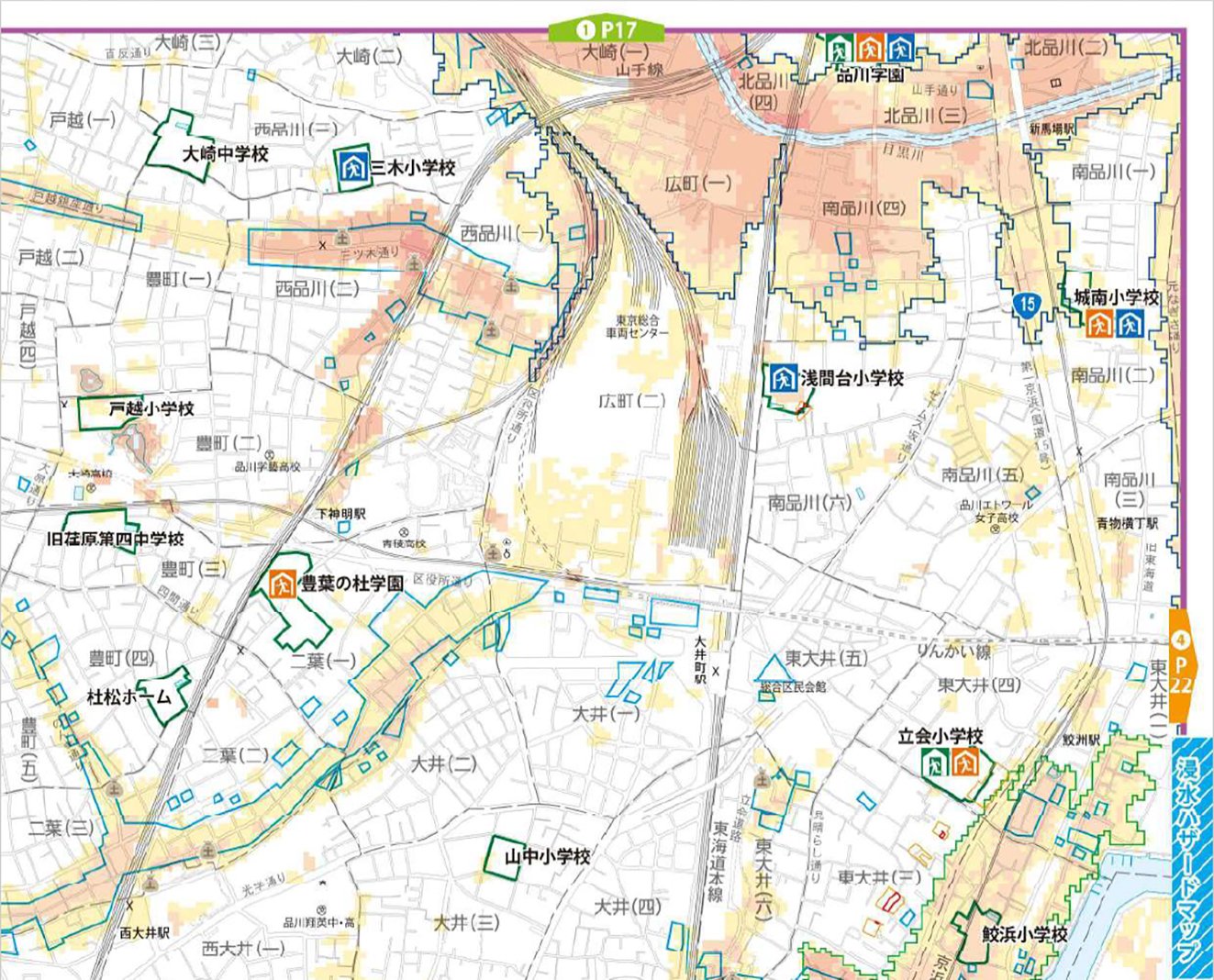Click the 総合区民会館 label

click(x=793, y=686)
